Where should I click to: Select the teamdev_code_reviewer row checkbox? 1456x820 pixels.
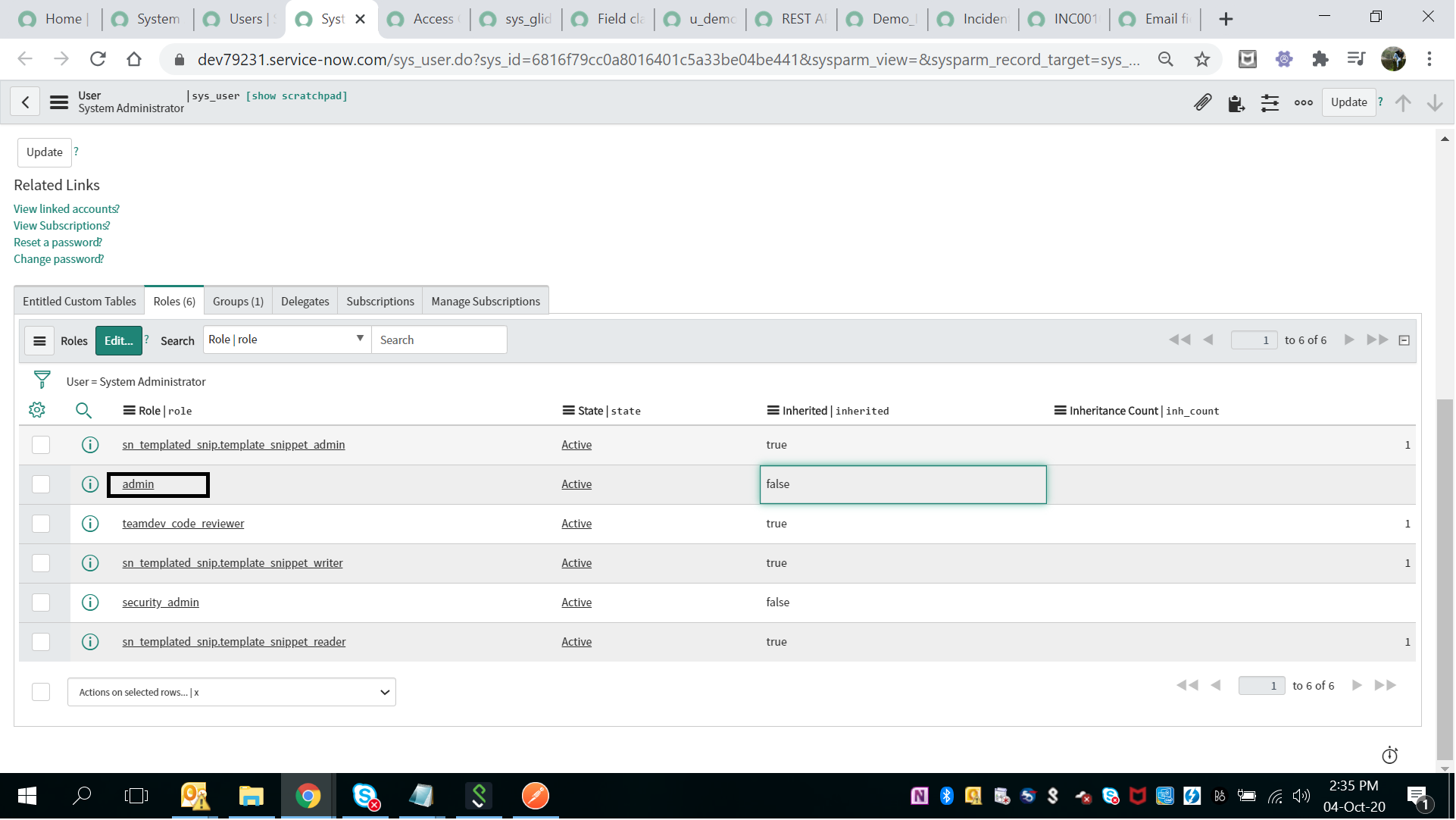[41, 524]
